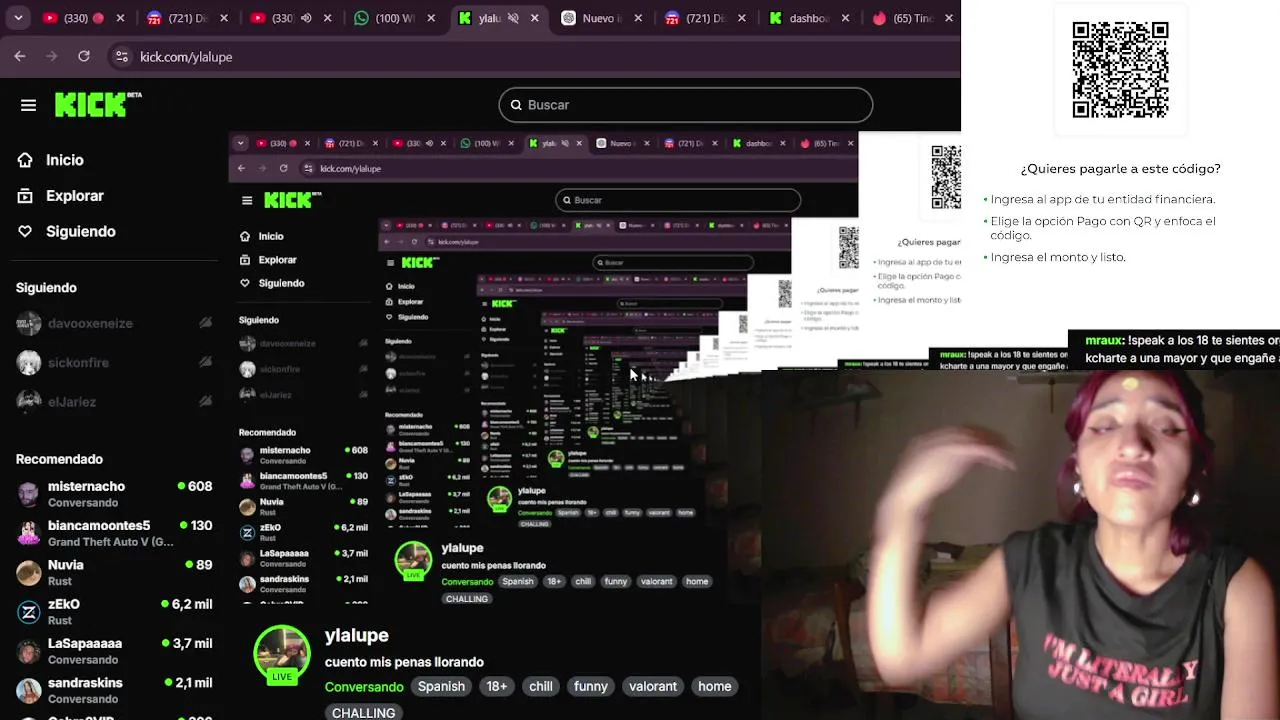Select the largest 18+ tag

497,686
